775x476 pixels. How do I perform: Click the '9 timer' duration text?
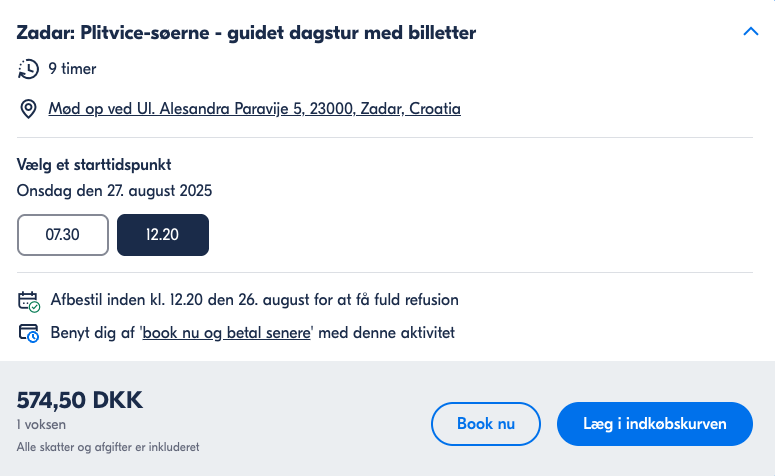(x=72, y=69)
